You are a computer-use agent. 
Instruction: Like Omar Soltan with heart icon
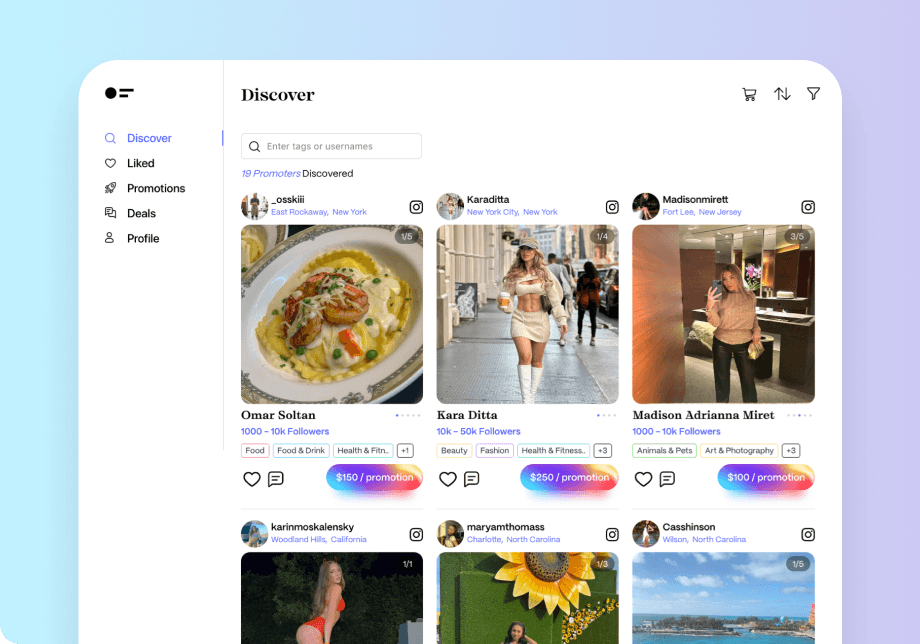click(252, 479)
